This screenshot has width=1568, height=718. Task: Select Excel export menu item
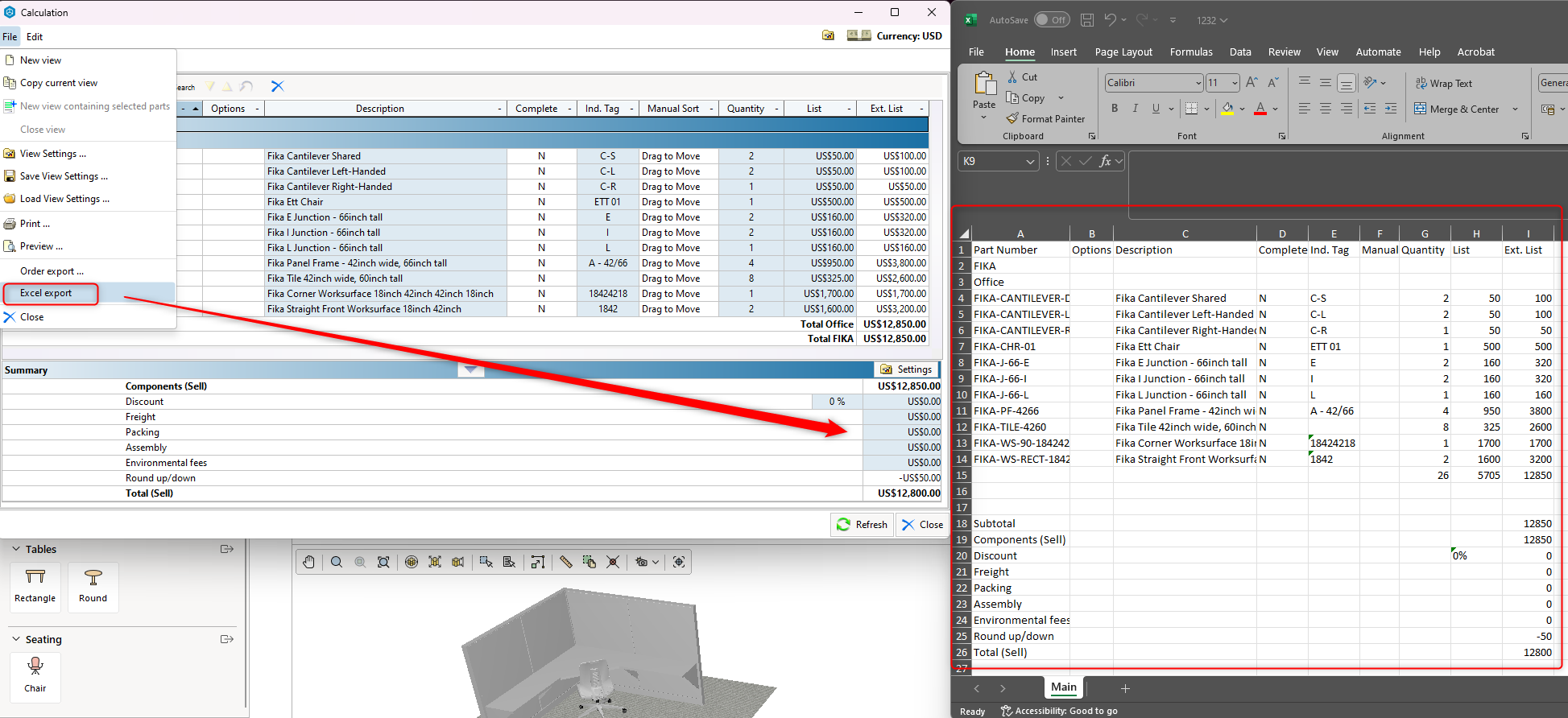[89, 293]
